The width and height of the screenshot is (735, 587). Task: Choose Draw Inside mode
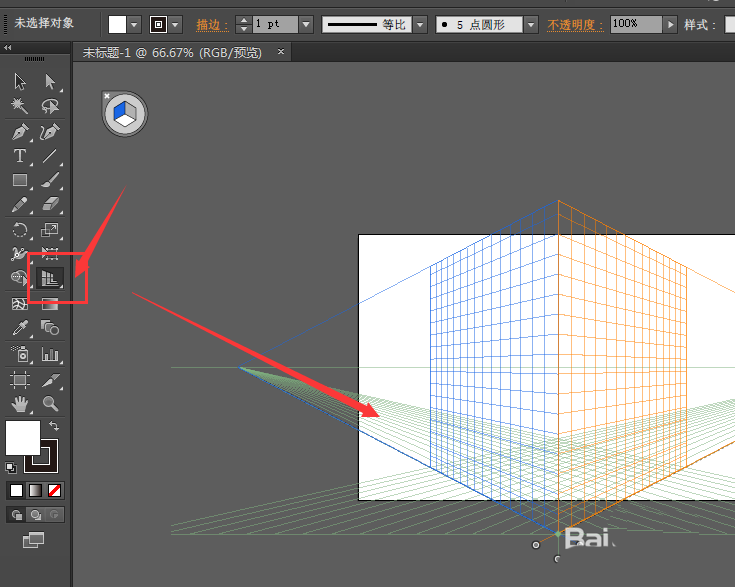coord(54,515)
